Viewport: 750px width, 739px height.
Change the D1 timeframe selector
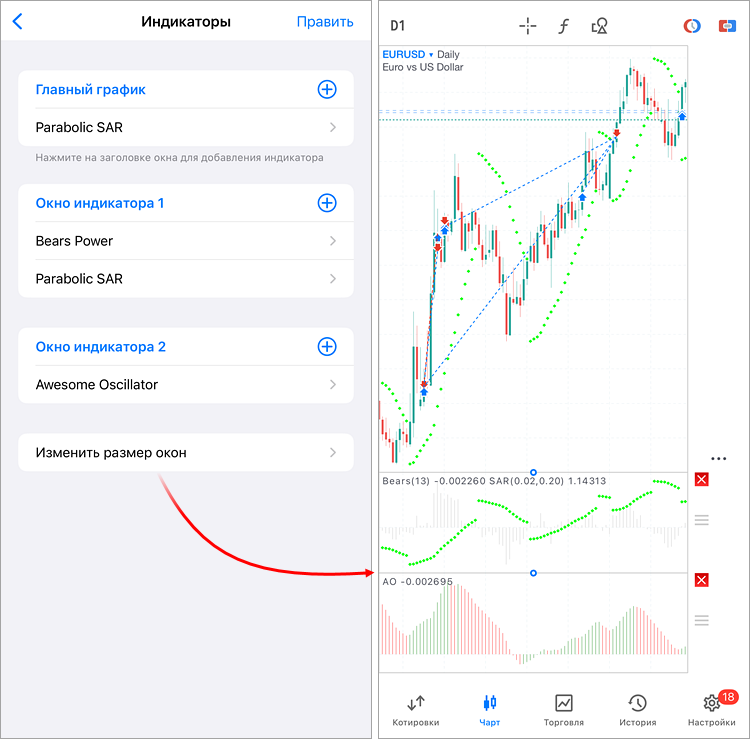[x=397, y=26]
